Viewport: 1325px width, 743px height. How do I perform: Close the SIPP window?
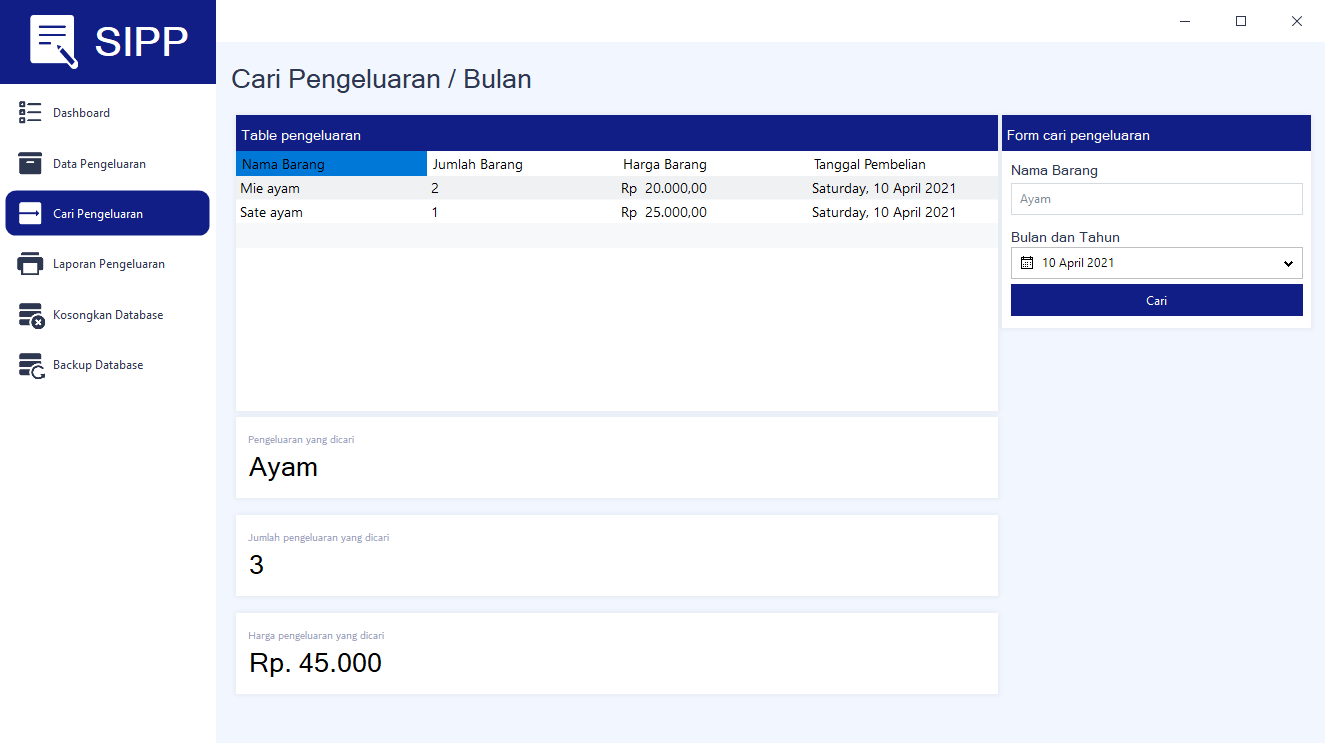[x=1297, y=21]
